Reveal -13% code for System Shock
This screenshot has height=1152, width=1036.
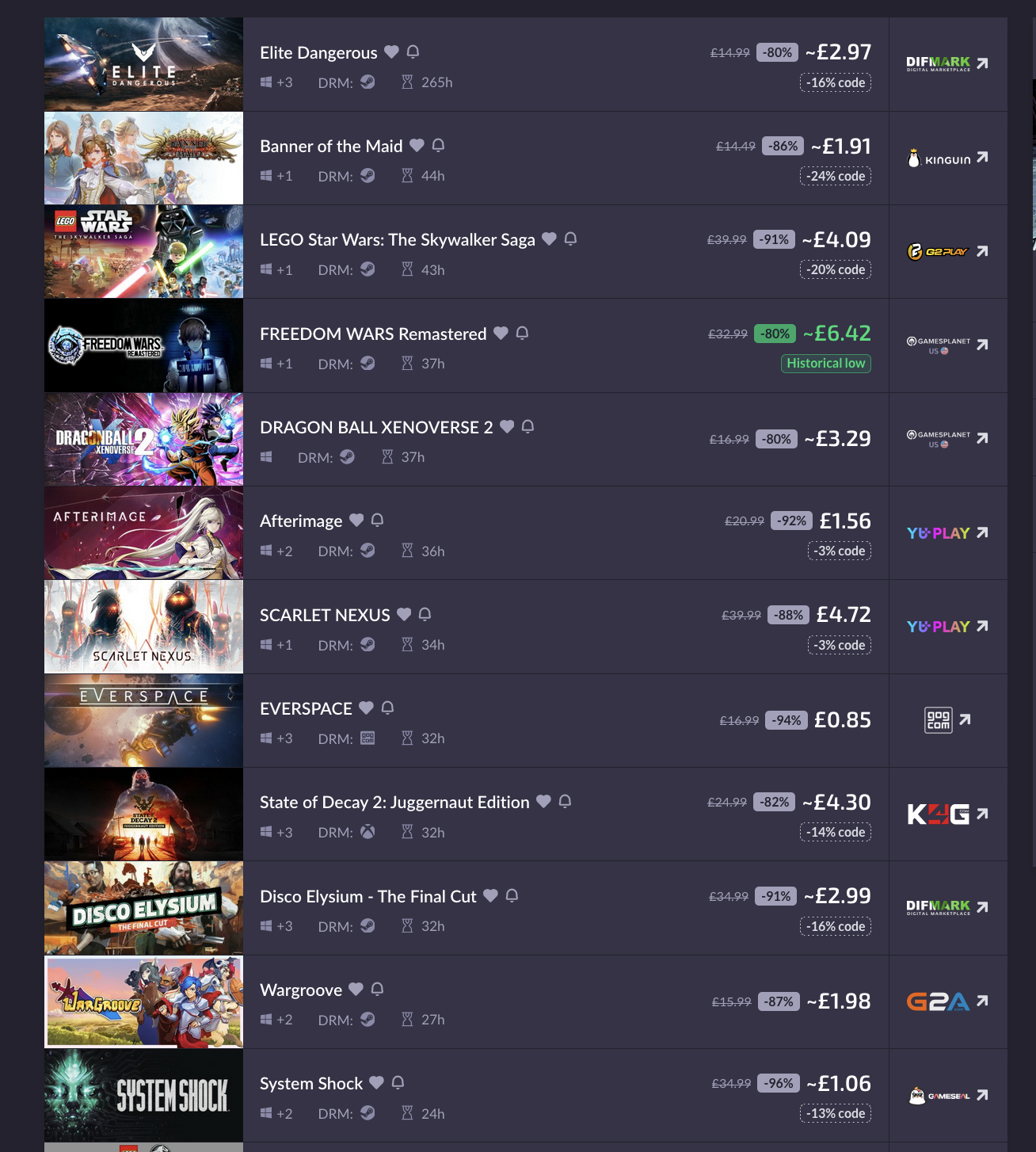pyautogui.click(x=836, y=1113)
